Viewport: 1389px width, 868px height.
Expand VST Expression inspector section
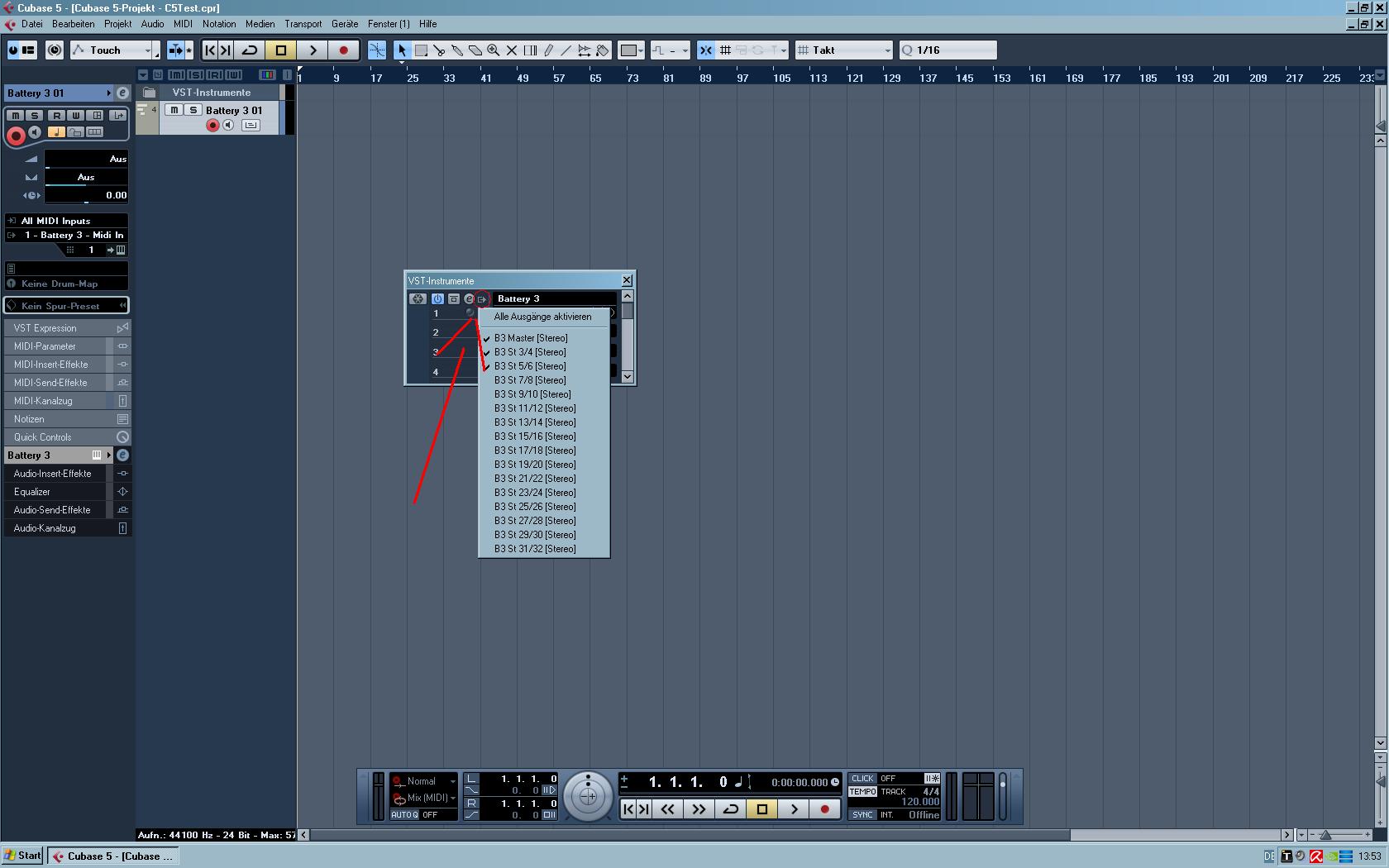pos(67,328)
